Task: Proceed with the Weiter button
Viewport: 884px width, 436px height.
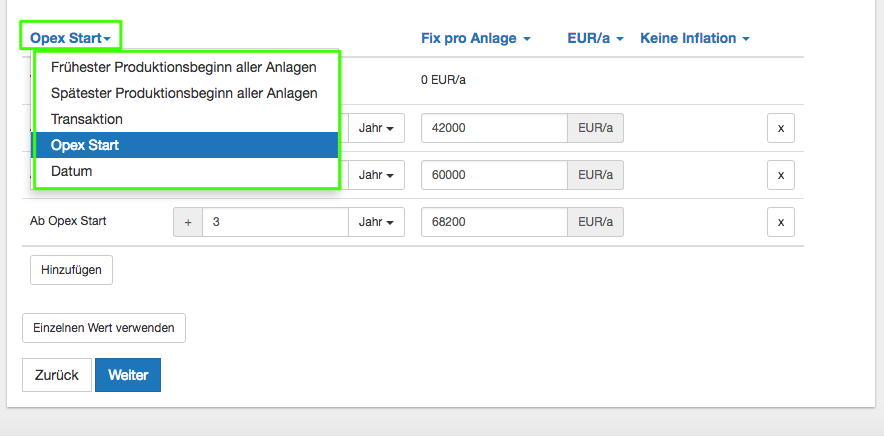Action: [128, 375]
